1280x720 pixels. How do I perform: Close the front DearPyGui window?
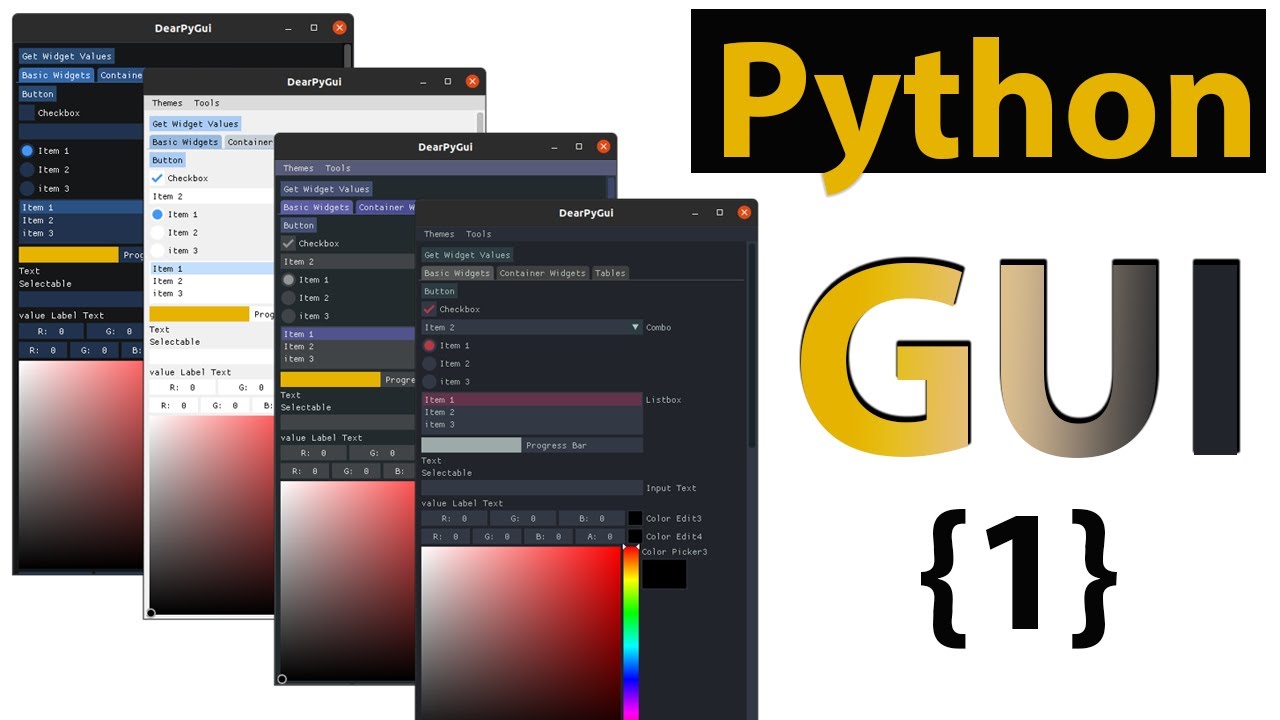click(x=744, y=213)
